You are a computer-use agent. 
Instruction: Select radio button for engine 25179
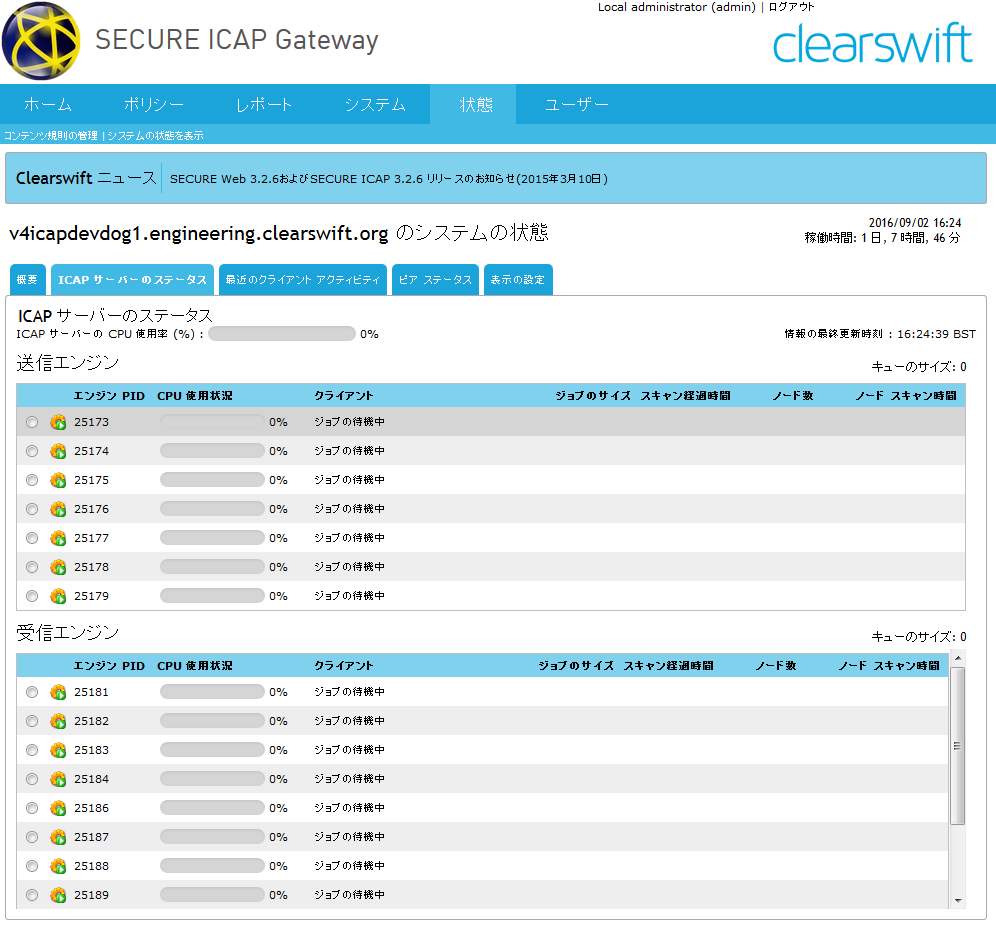click(32, 596)
